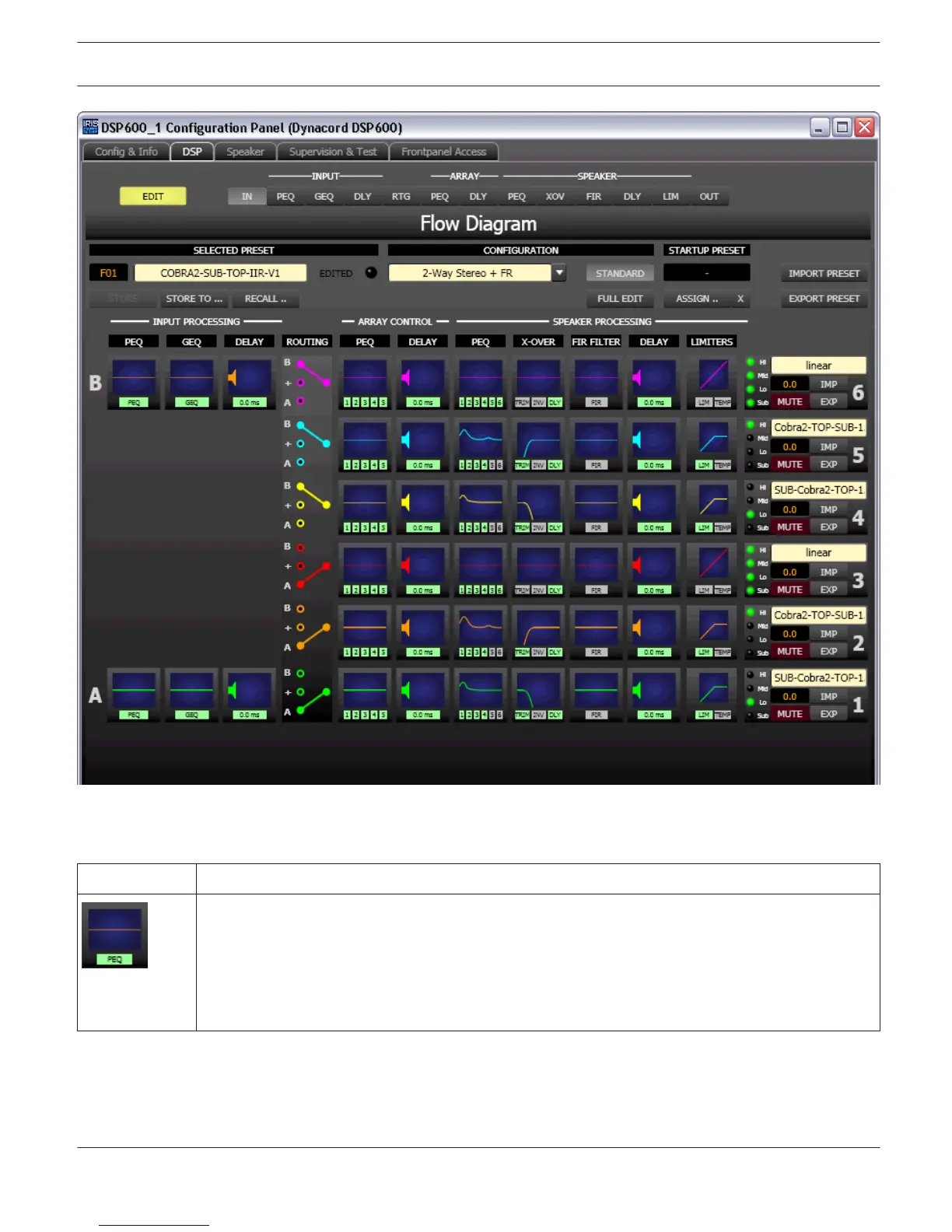
Task: Expand the 2-Way Stereo + FR configuration dropdown
Action: (559, 273)
